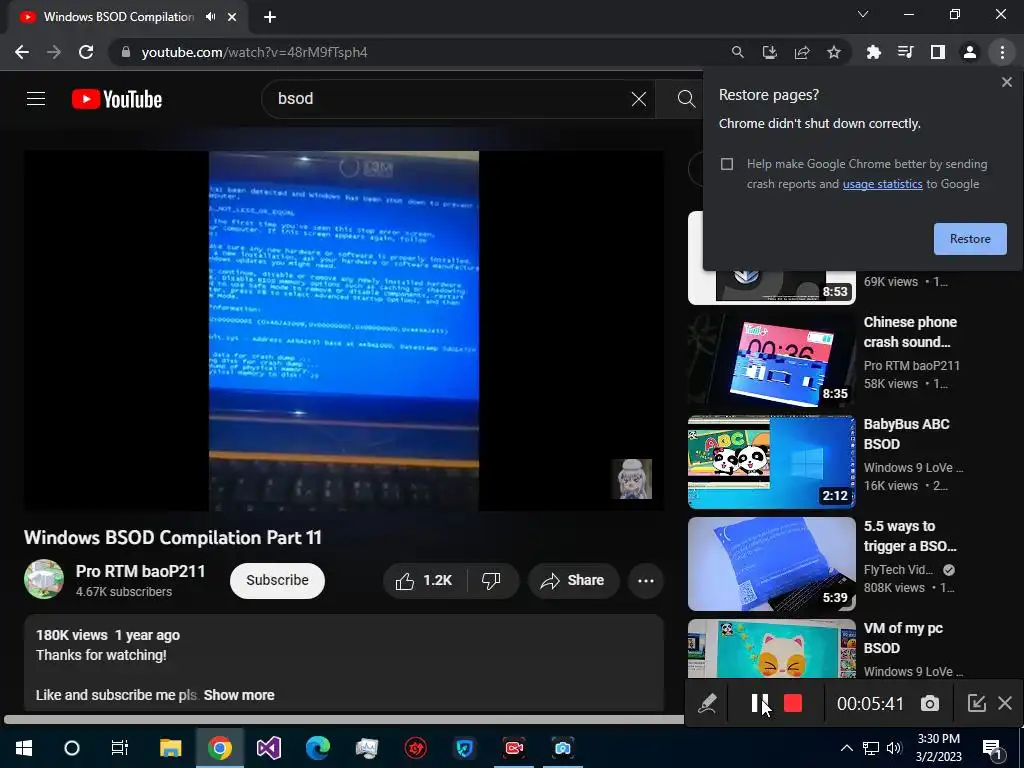Click the BSOD video player
This screenshot has height=768, width=1024.
[x=344, y=330]
